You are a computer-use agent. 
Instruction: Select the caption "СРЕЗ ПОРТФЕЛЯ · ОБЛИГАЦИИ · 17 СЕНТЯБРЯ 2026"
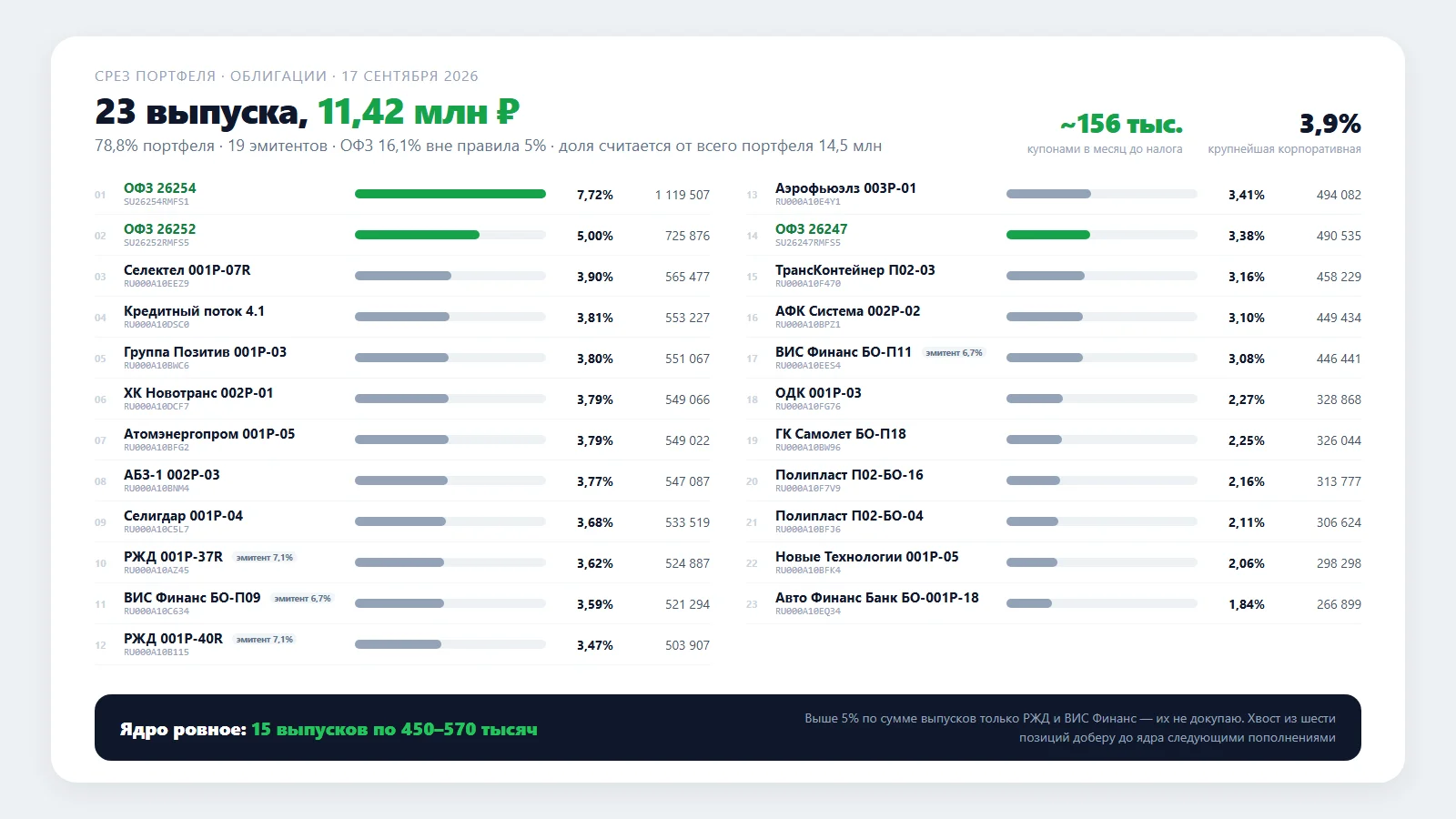[287, 76]
